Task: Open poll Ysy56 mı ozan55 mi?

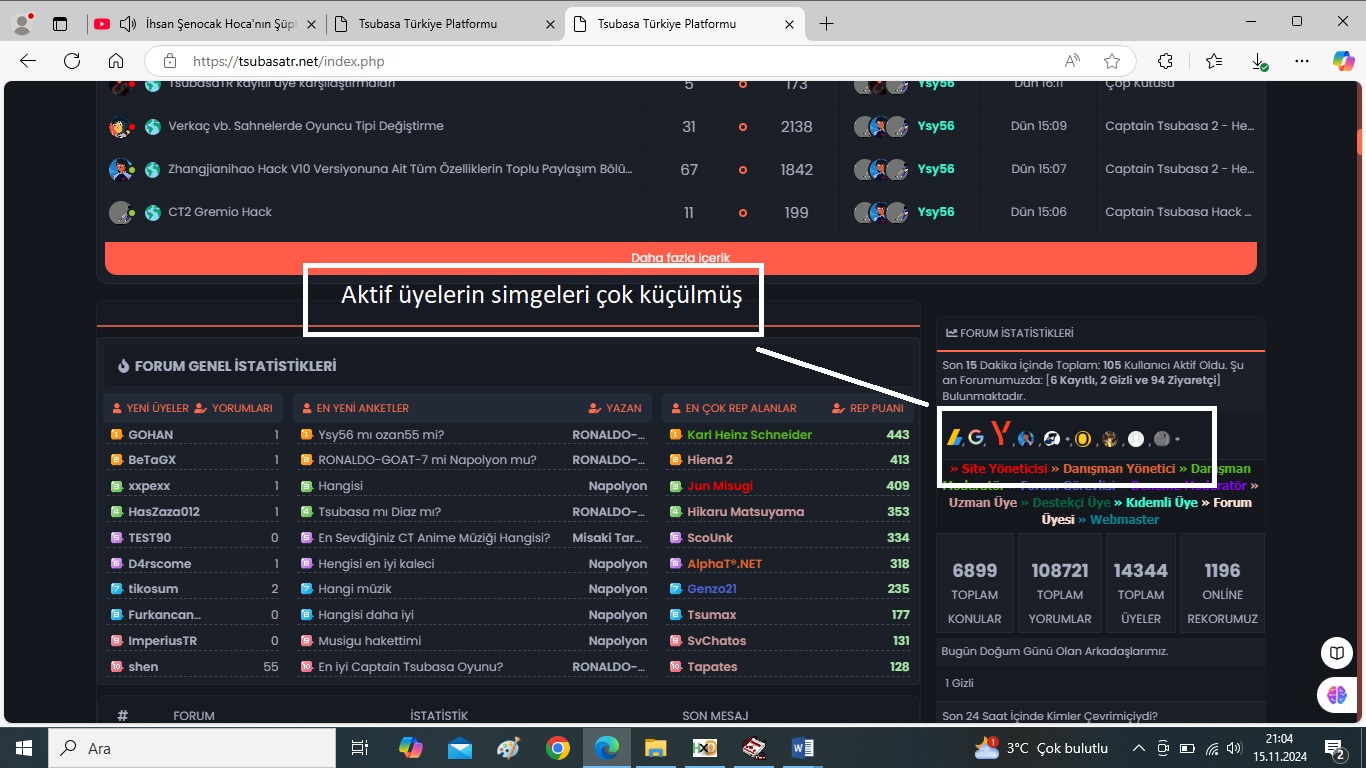Action: 381,435
